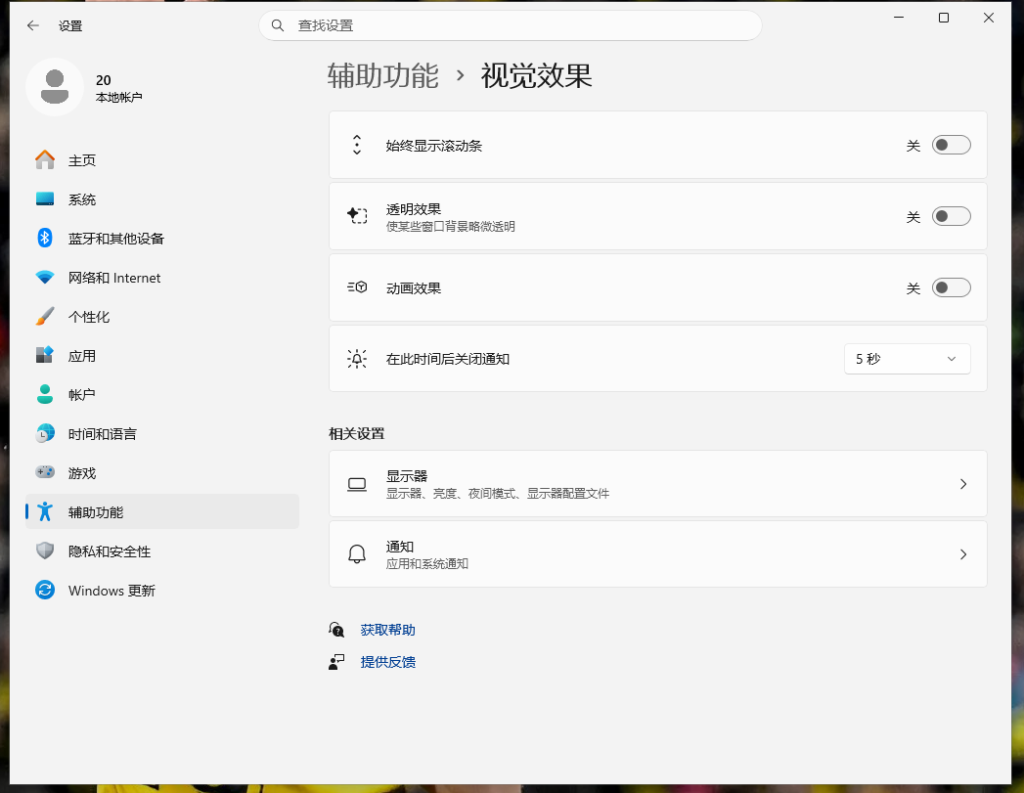The width and height of the screenshot is (1024, 793).
Task: Click the search magnifier icon
Action: tap(278, 25)
